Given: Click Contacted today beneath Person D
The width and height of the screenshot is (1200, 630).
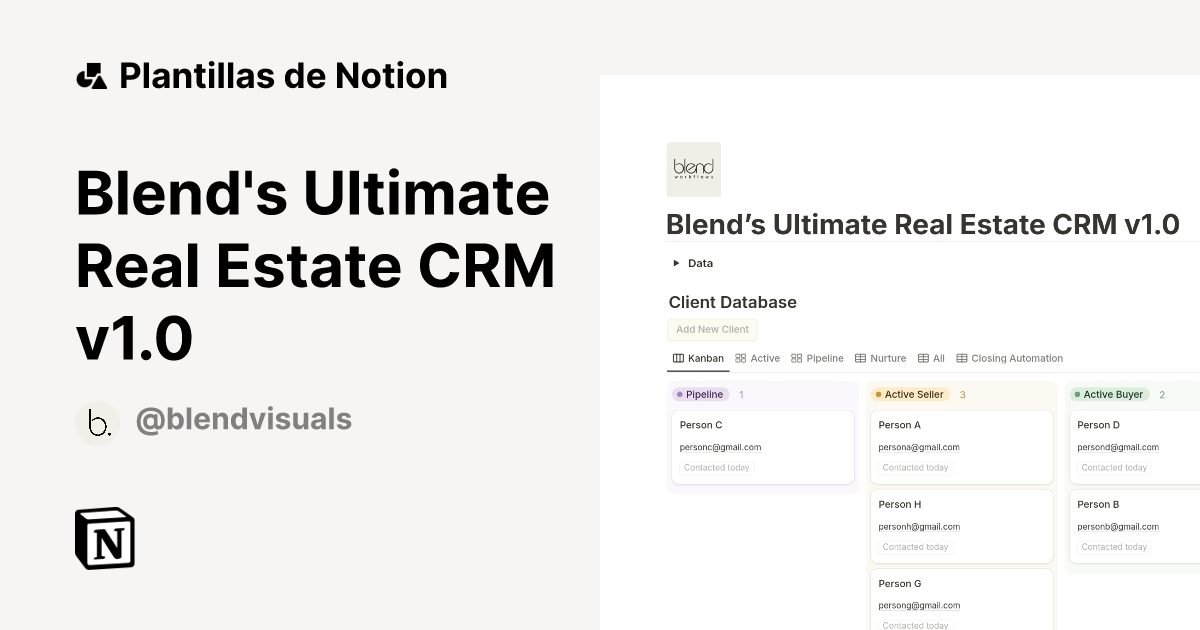Looking at the screenshot, I should [1114, 466].
